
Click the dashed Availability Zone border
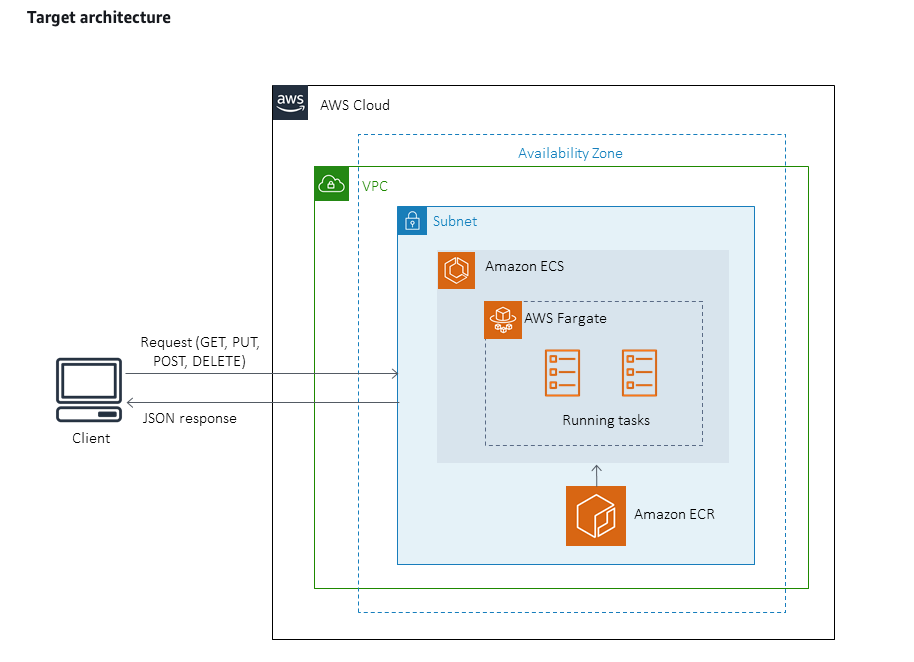(x=571, y=133)
